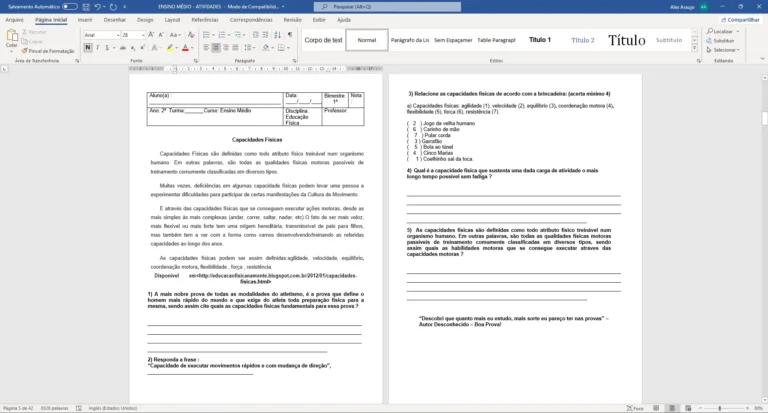This screenshot has height=413, width=768.
Task: Undo the last action
Action: (97, 7)
